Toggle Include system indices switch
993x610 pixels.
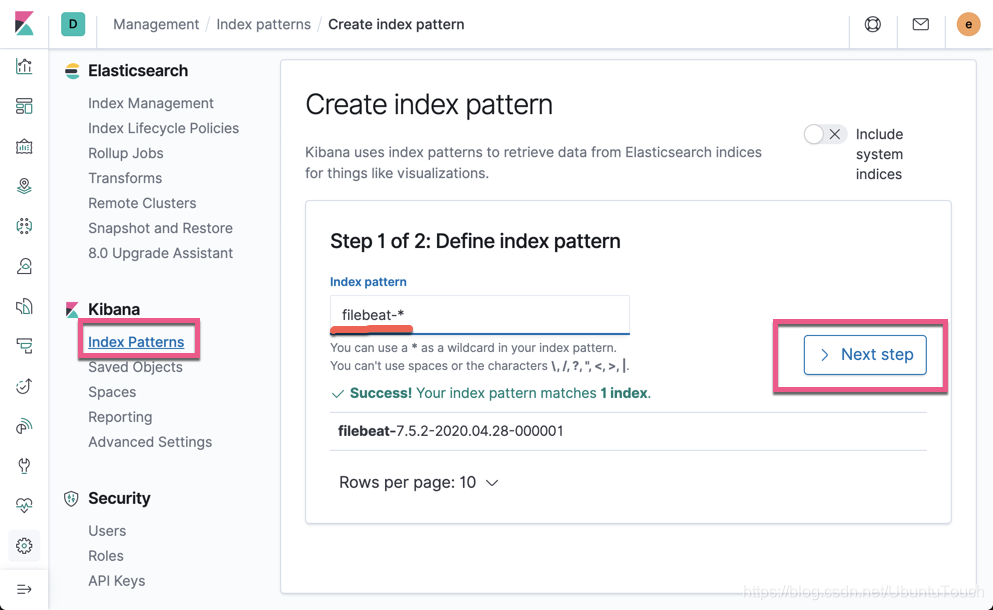[825, 134]
